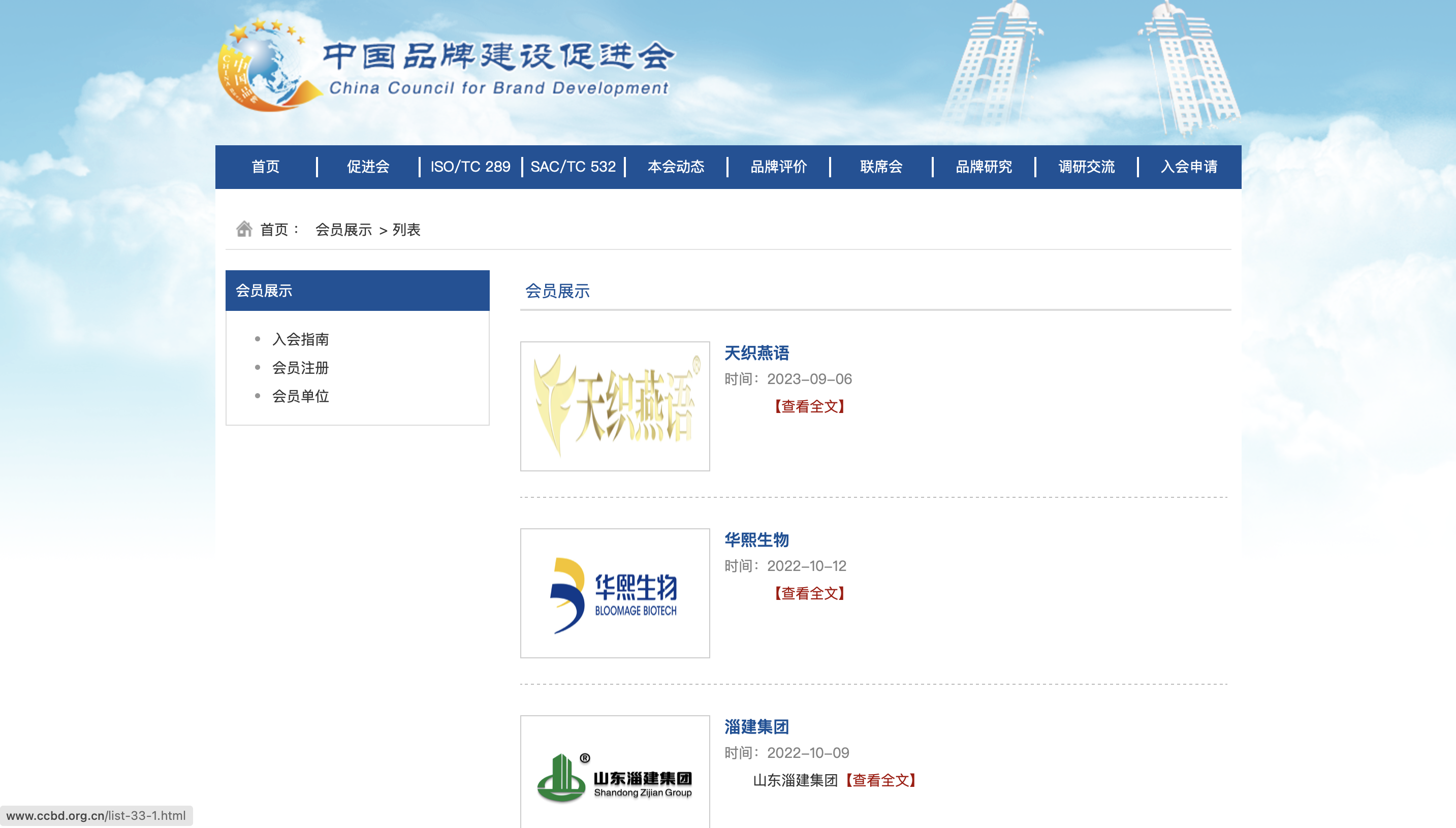The image size is (1456, 828).
Task: Click the 山东淄建集团 description text
Action: [795, 781]
